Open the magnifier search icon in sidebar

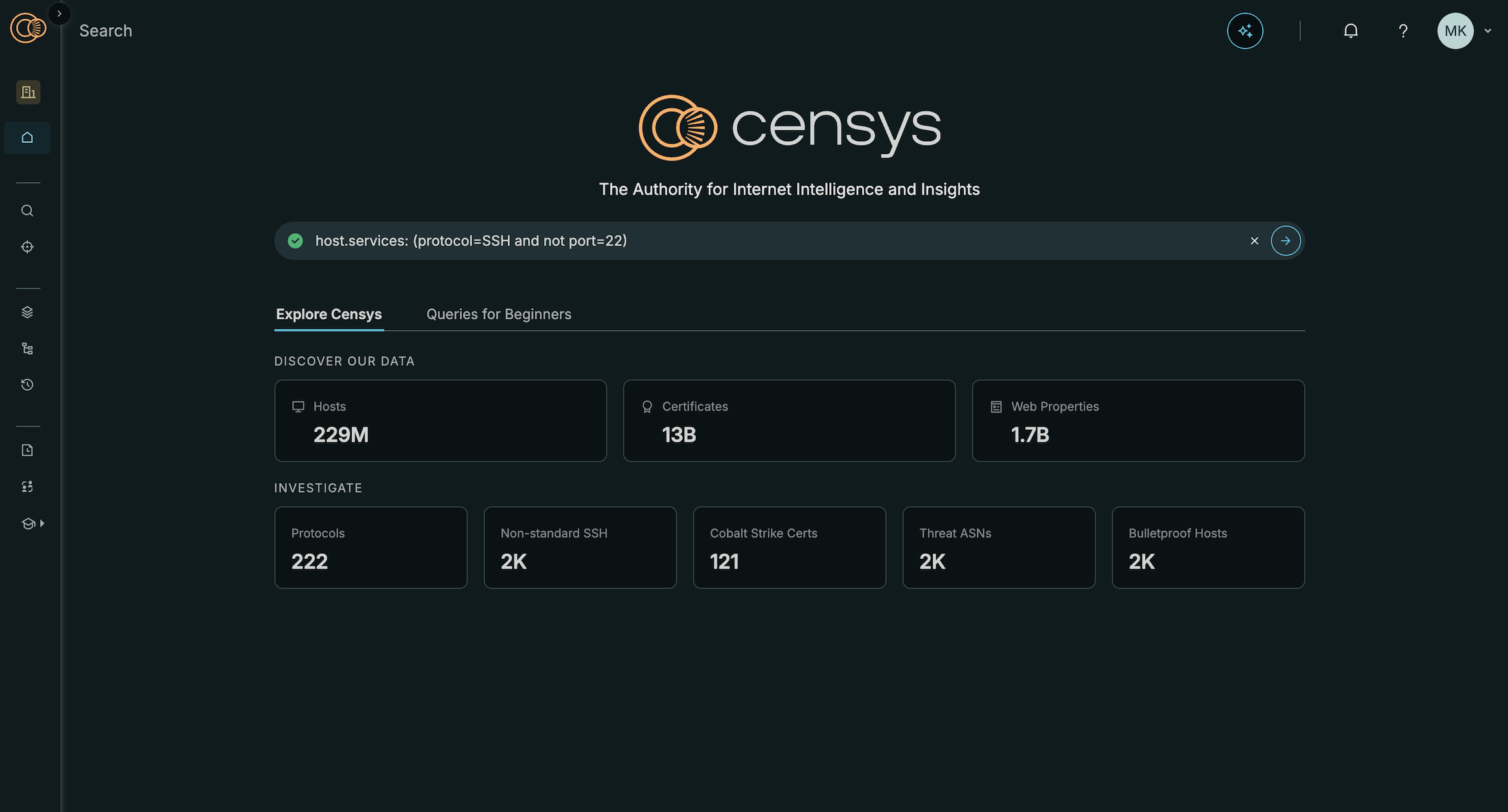pyautogui.click(x=27, y=210)
